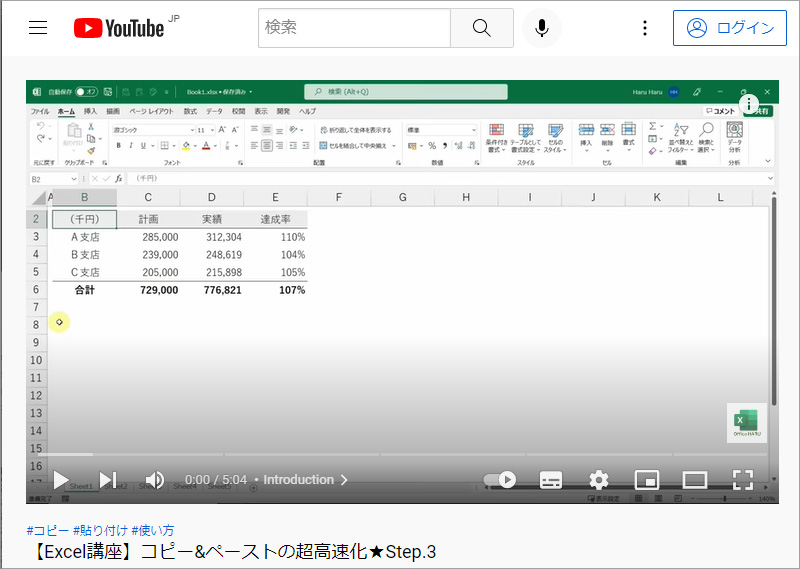Open the Introduction chapter list
Screen dimensions: 800x569
305,480
